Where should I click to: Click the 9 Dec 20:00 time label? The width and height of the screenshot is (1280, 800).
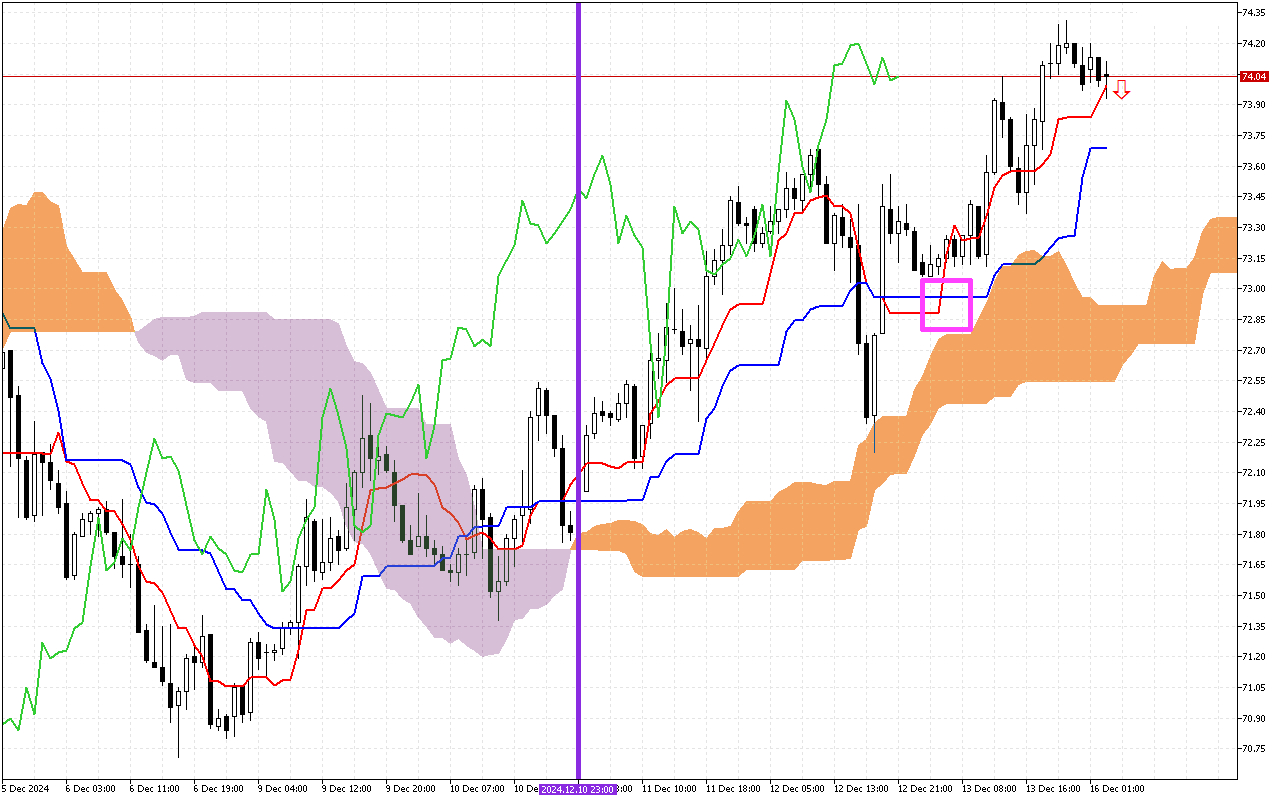tap(411, 789)
